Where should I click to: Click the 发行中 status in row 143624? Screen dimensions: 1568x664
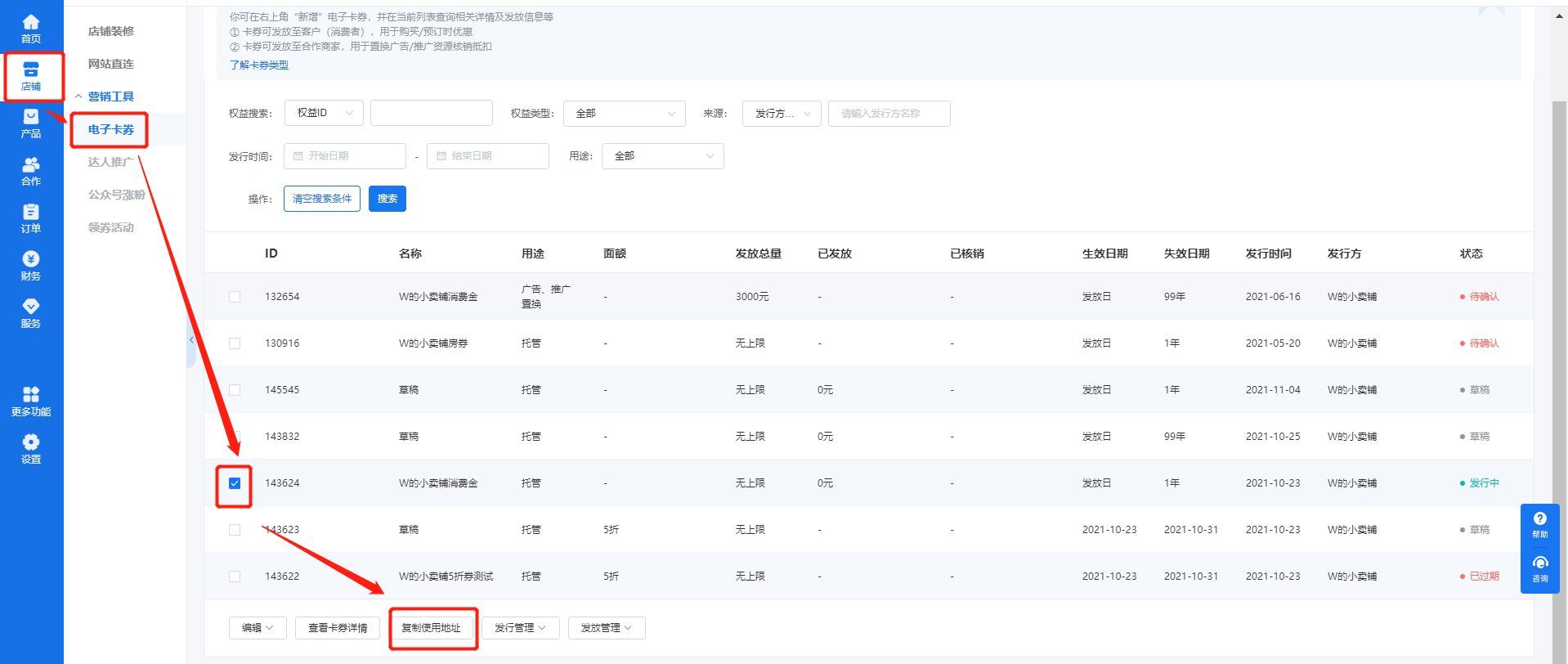click(1480, 483)
